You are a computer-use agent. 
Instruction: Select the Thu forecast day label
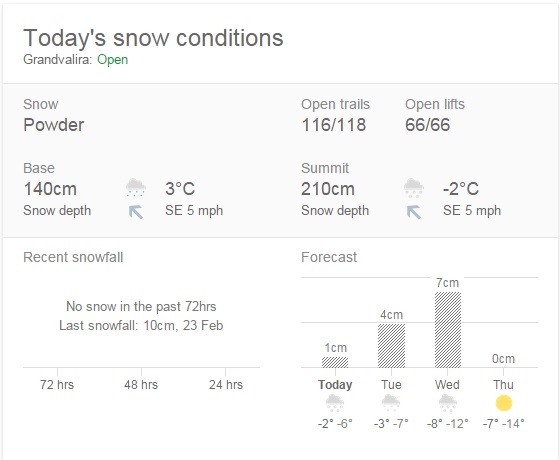(504, 385)
